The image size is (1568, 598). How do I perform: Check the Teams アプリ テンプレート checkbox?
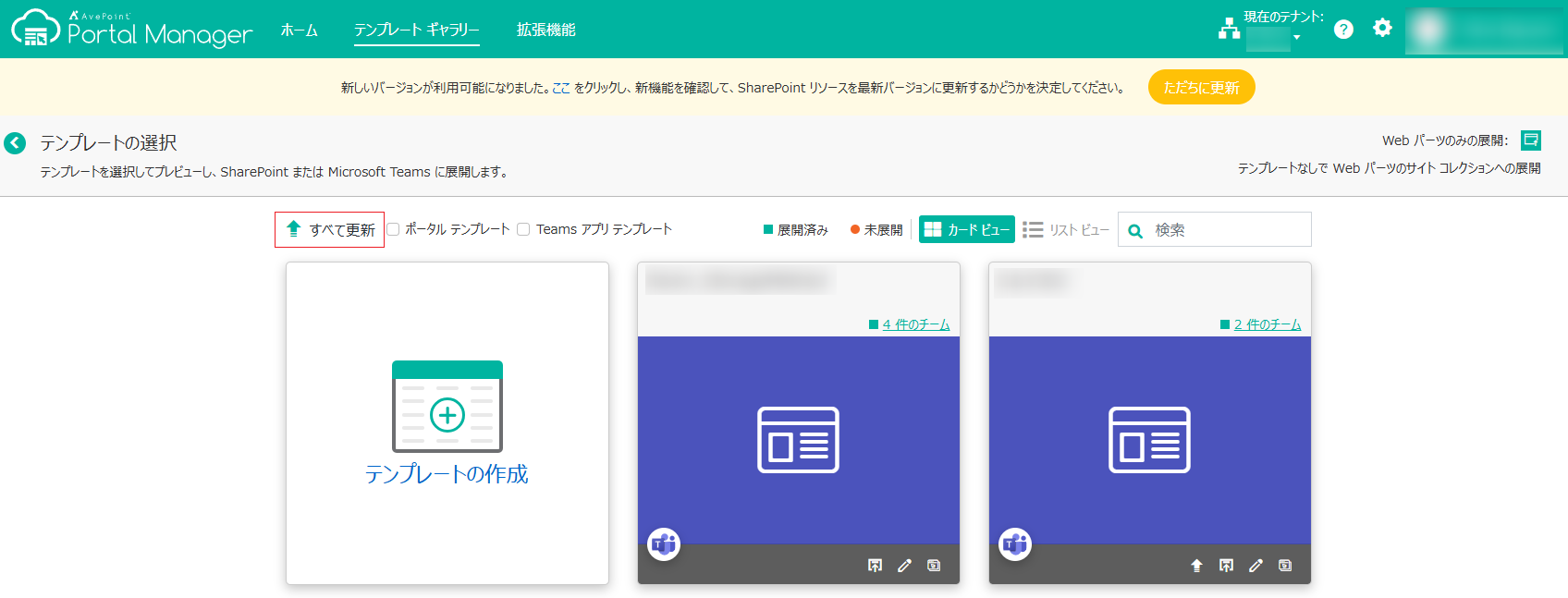(523, 229)
